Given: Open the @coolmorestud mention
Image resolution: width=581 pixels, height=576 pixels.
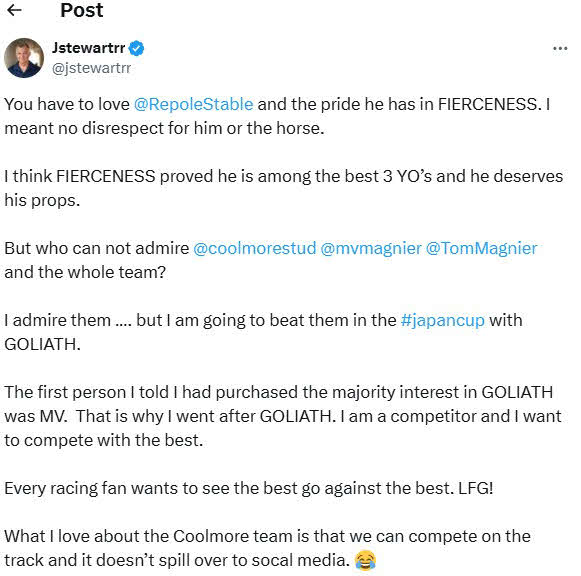Looking at the screenshot, I should coord(255,248).
